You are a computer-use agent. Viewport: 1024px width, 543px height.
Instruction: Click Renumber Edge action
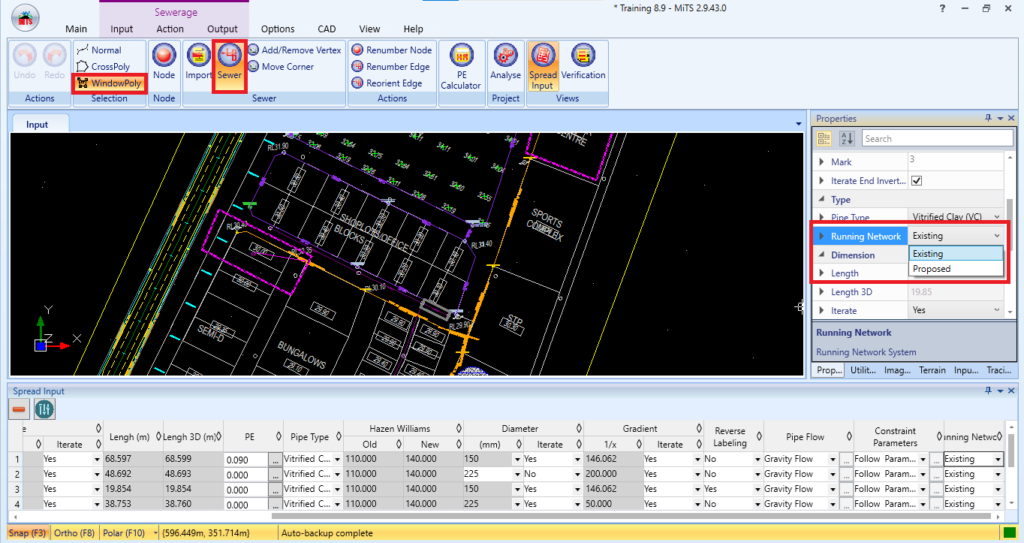[x=391, y=67]
